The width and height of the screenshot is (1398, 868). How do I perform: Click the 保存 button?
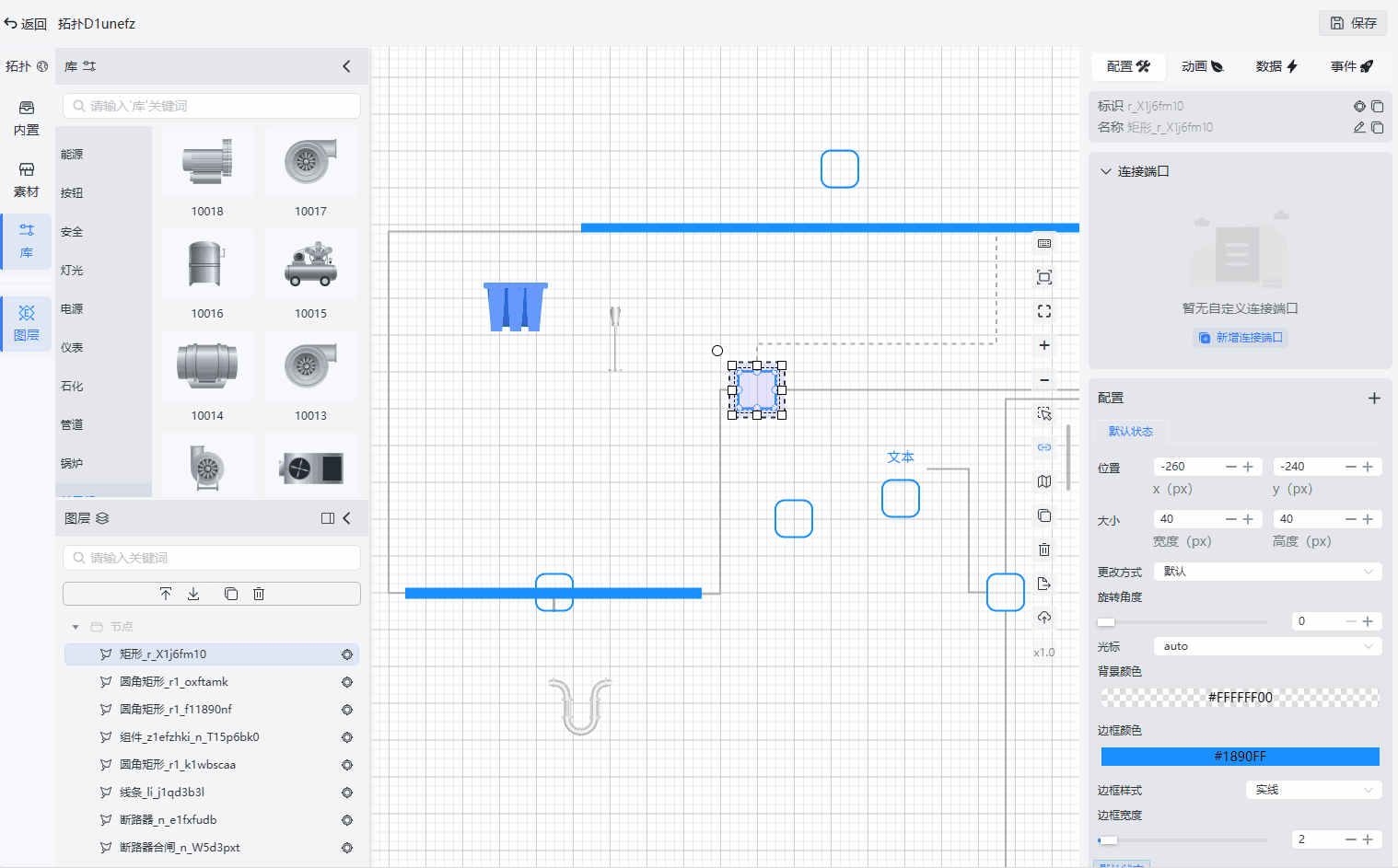1353,23
